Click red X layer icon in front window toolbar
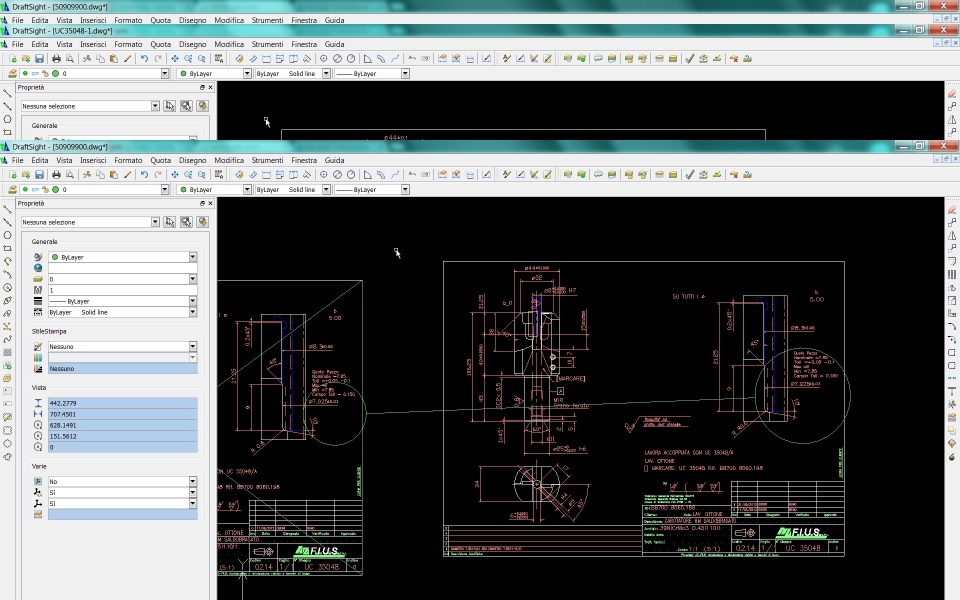The width and height of the screenshot is (960, 600). point(733,175)
